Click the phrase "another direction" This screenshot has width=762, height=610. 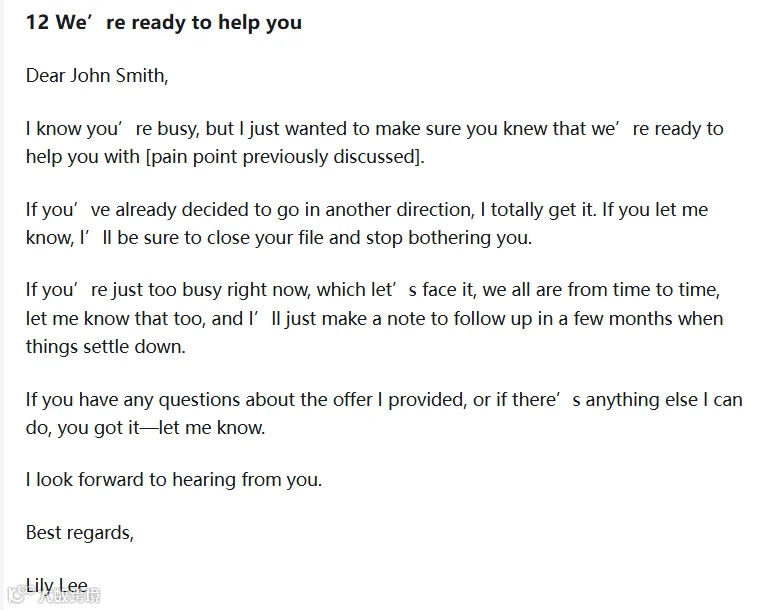pyautogui.click(x=399, y=210)
